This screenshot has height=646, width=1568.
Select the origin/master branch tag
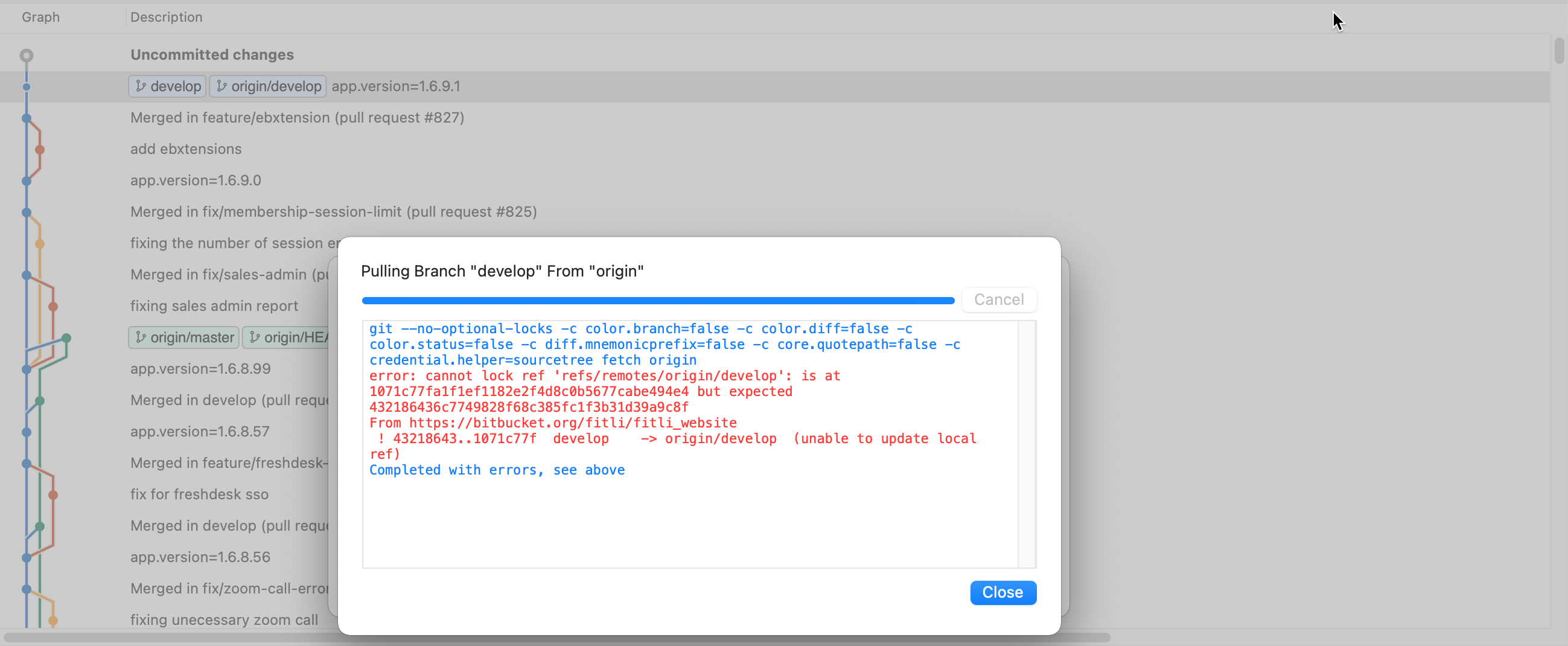(184, 337)
